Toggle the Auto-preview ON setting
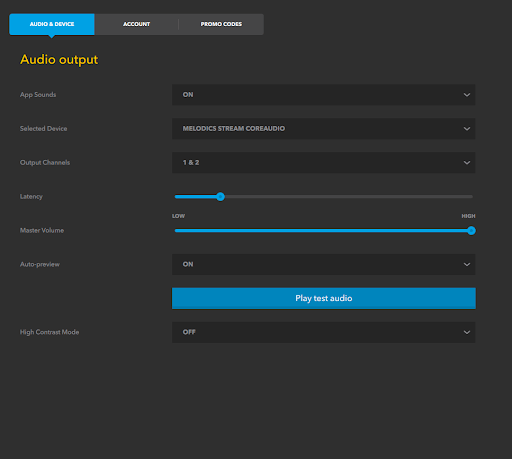The width and height of the screenshot is (512, 459). click(324, 264)
